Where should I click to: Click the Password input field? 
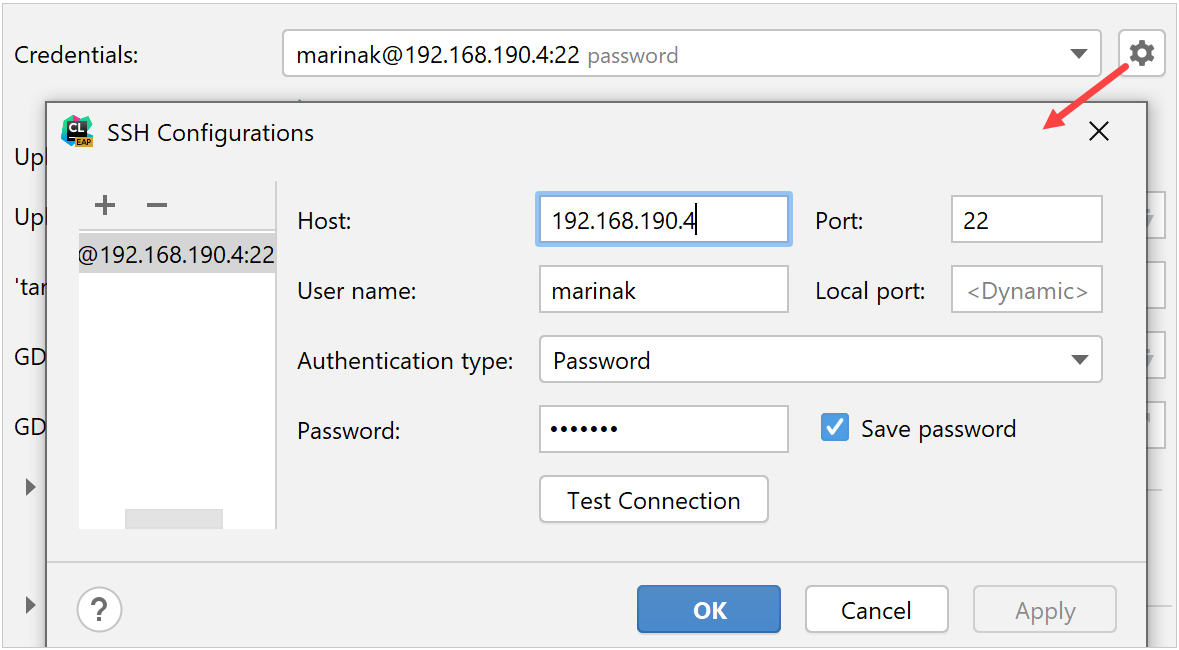point(663,429)
